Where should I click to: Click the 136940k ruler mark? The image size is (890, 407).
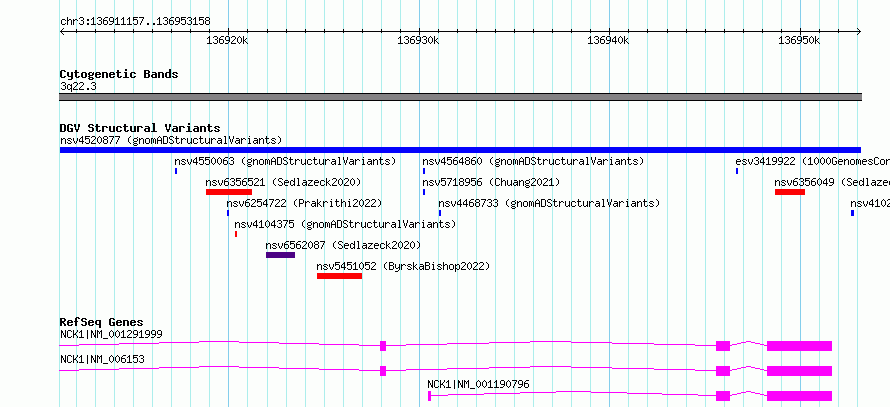tap(608, 41)
